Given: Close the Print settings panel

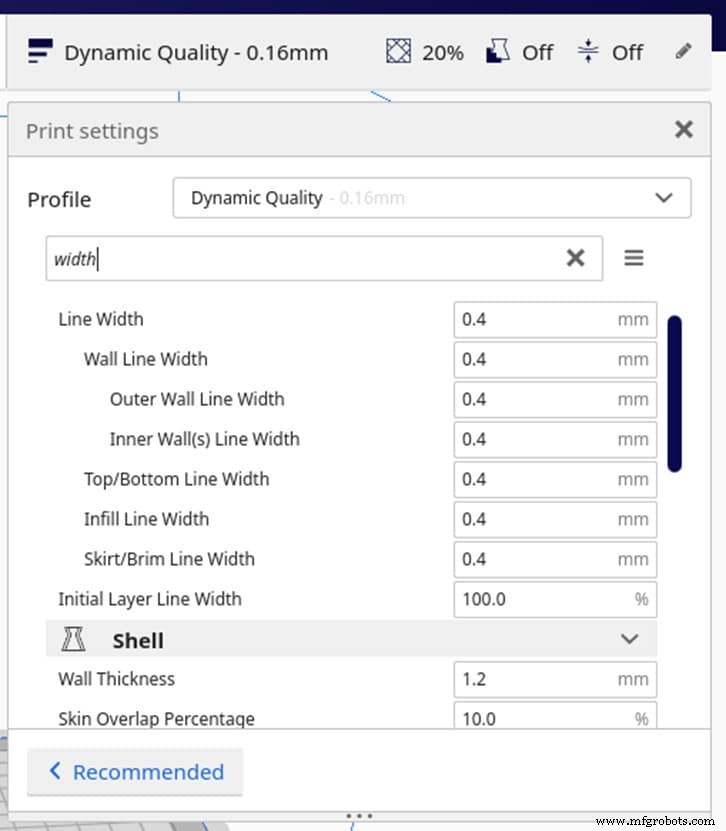Looking at the screenshot, I should 683,129.
